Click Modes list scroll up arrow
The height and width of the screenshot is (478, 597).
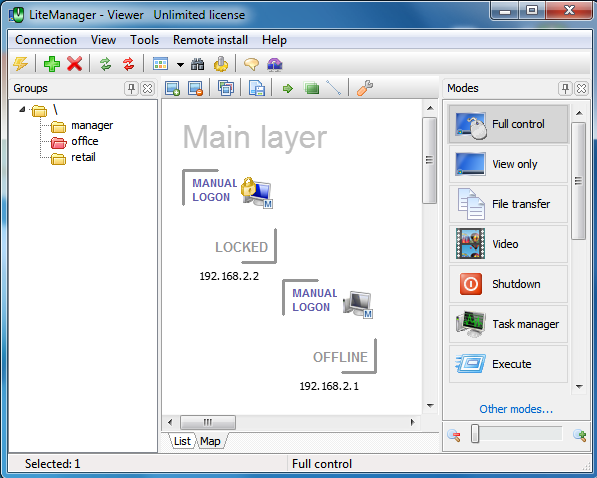click(x=579, y=113)
